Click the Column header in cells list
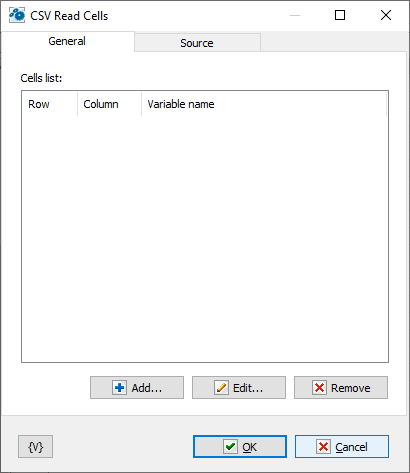This screenshot has height=473, width=410. point(109,104)
